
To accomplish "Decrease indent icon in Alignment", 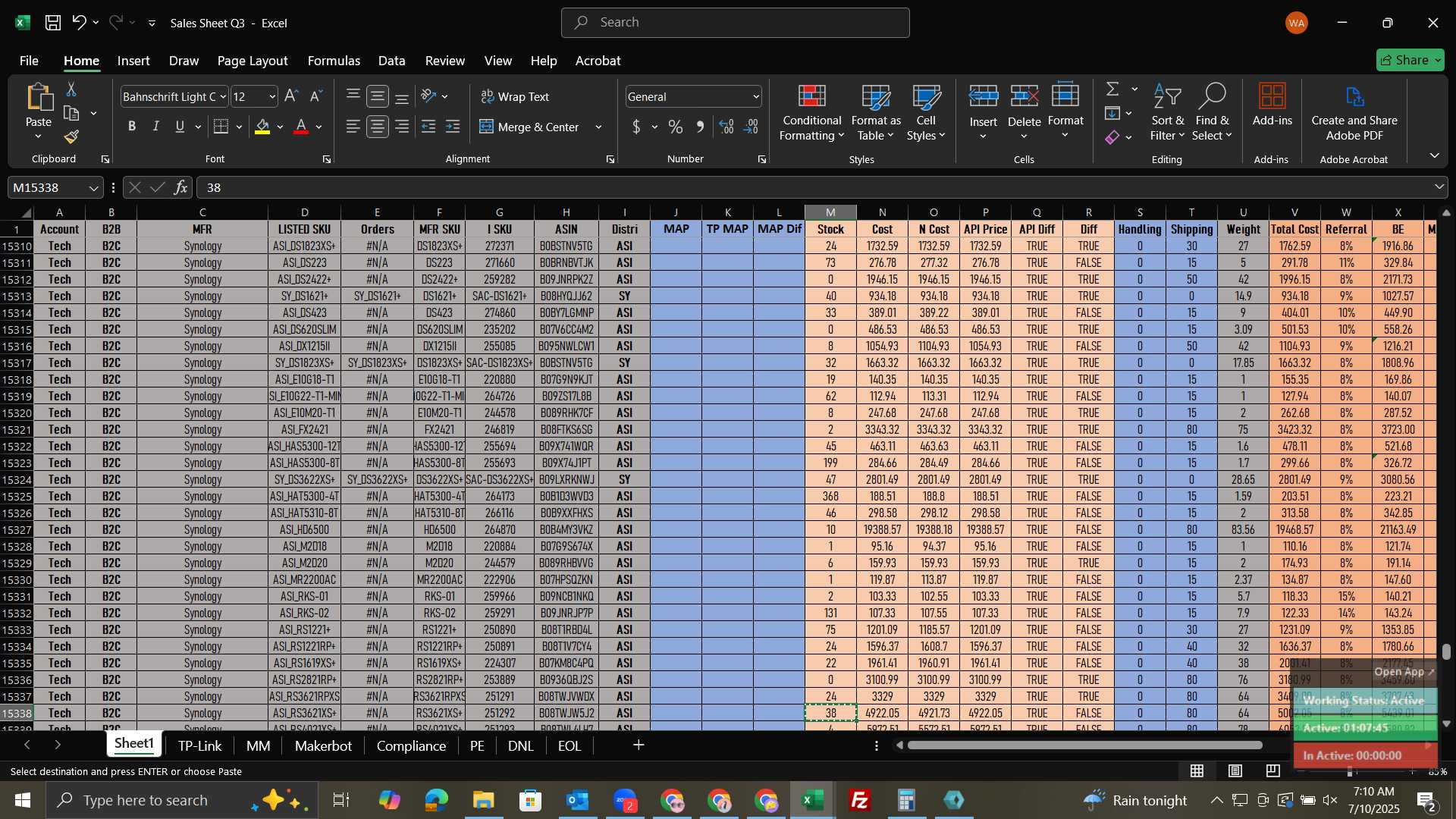I will click(x=428, y=127).
